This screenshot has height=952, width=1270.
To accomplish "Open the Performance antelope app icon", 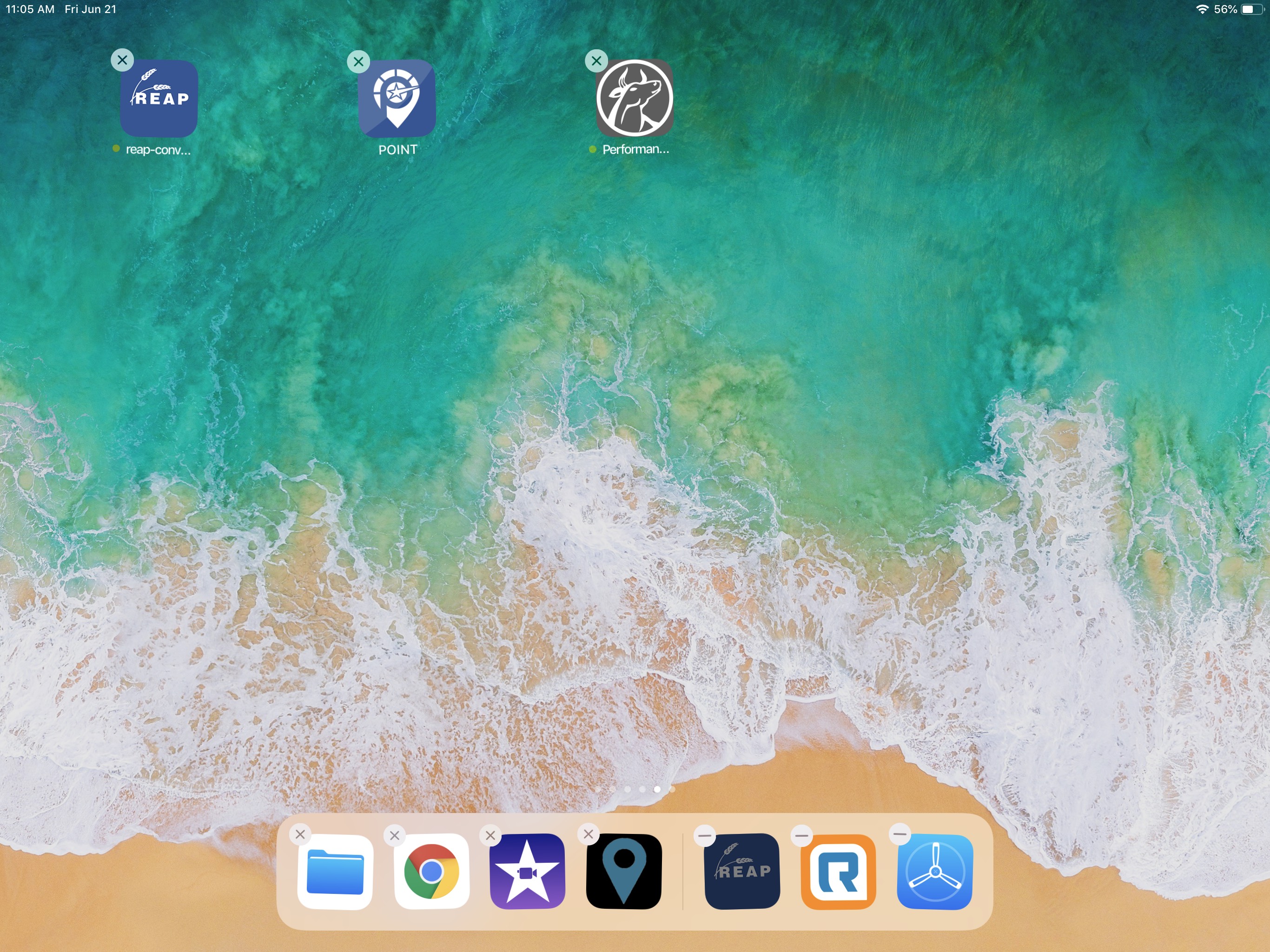I will (635, 99).
